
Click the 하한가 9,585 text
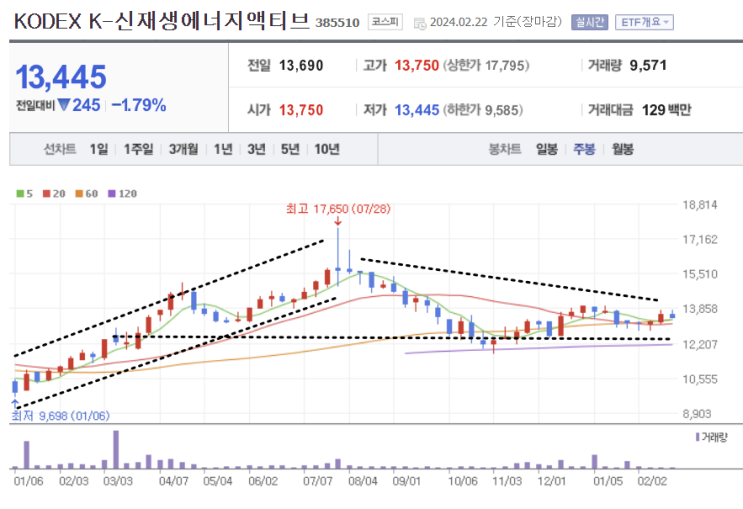[483, 110]
